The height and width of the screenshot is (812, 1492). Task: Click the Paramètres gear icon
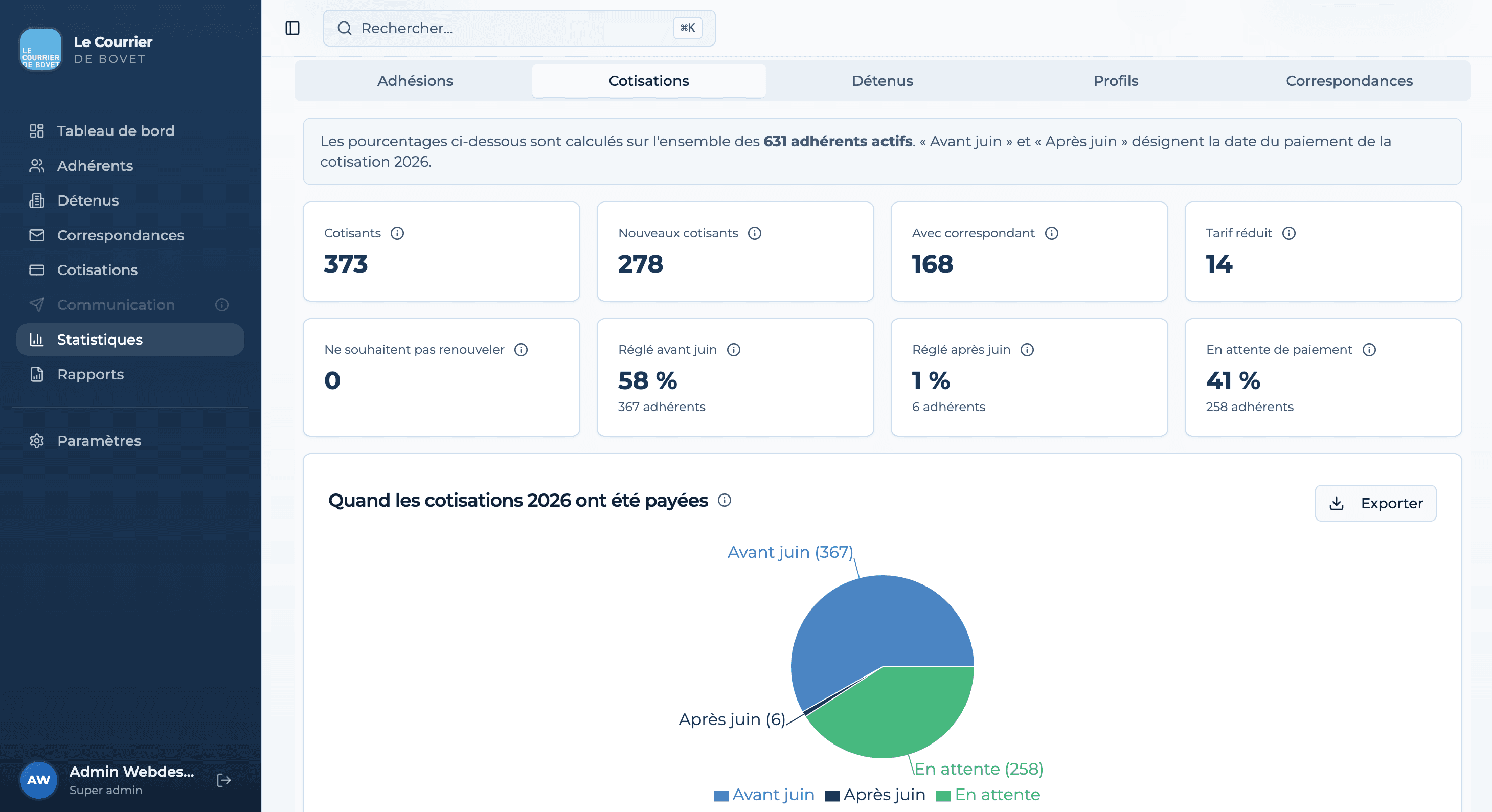point(36,441)
